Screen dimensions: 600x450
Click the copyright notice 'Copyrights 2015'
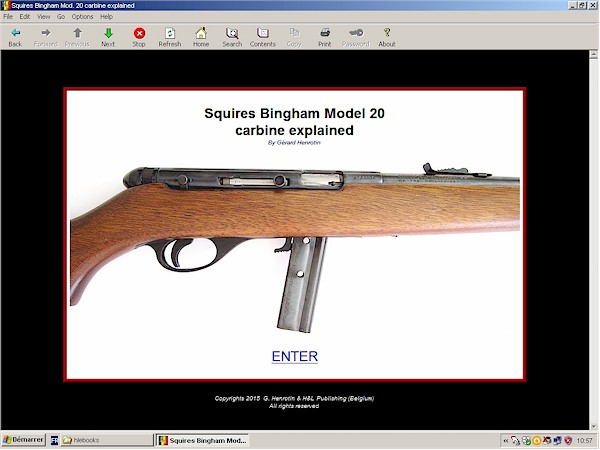(237, 398)
